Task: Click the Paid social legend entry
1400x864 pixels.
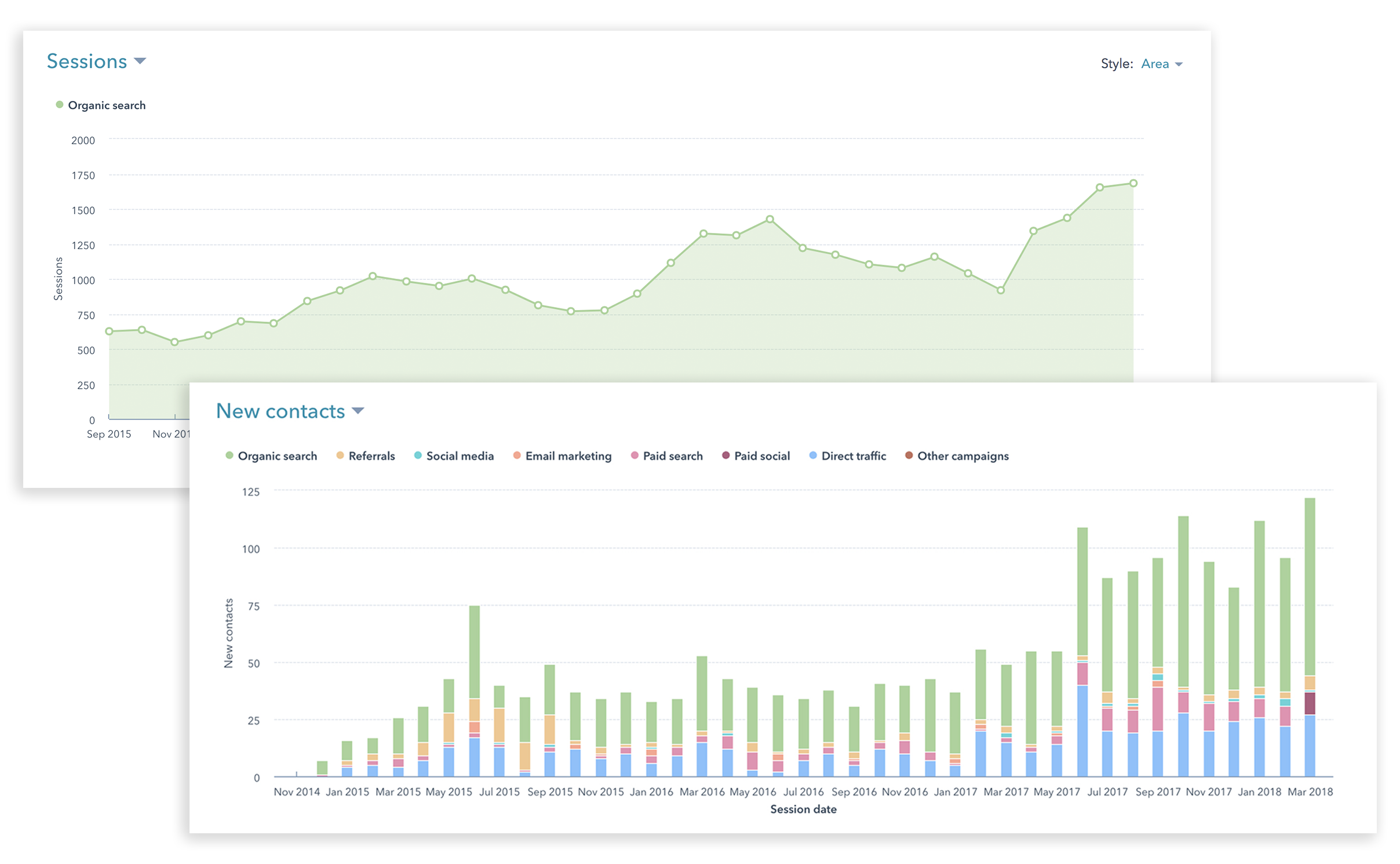Action: tap(761, 456)
